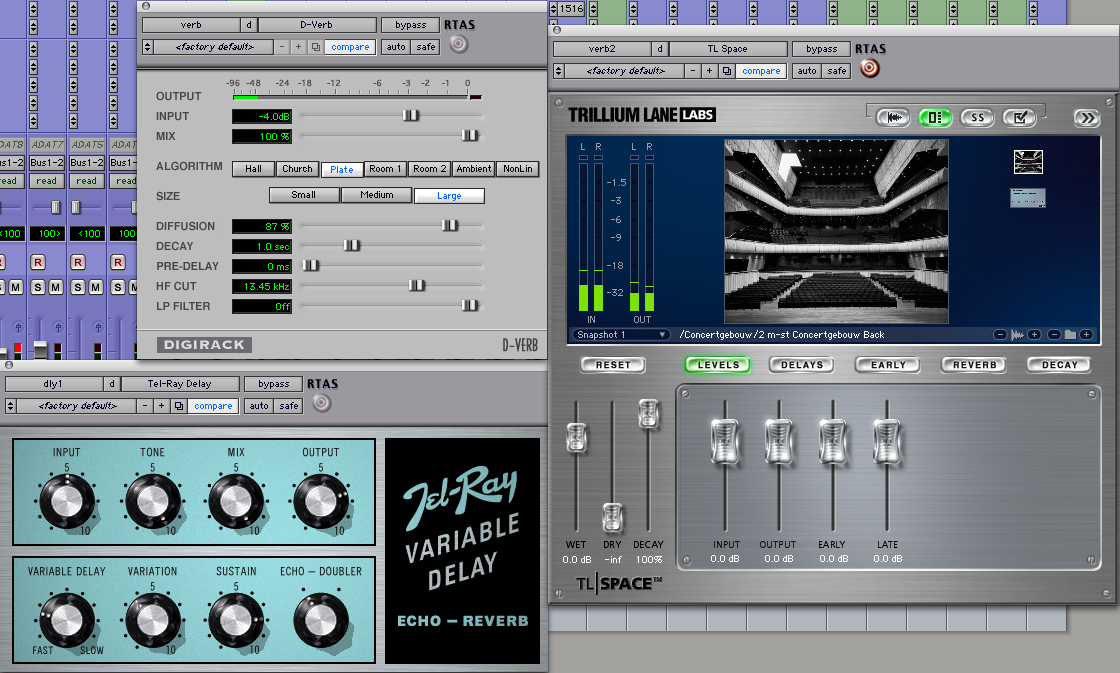Click the small impulse info thumbnail
1120x673 pixels.
tap(1028, 198)
